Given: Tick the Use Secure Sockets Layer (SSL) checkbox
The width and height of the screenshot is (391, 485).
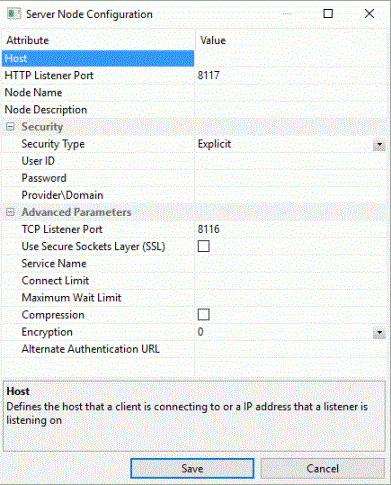Looking at the screenshot, I should point(204,246).
